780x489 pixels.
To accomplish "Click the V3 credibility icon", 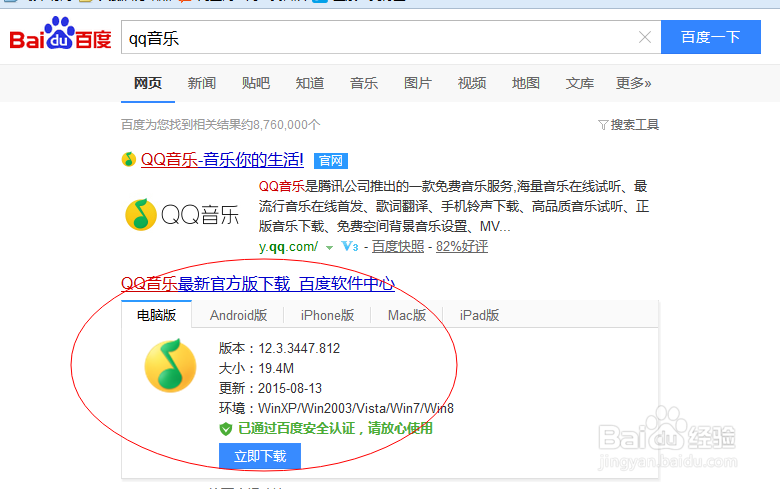I will pos(350,246).
